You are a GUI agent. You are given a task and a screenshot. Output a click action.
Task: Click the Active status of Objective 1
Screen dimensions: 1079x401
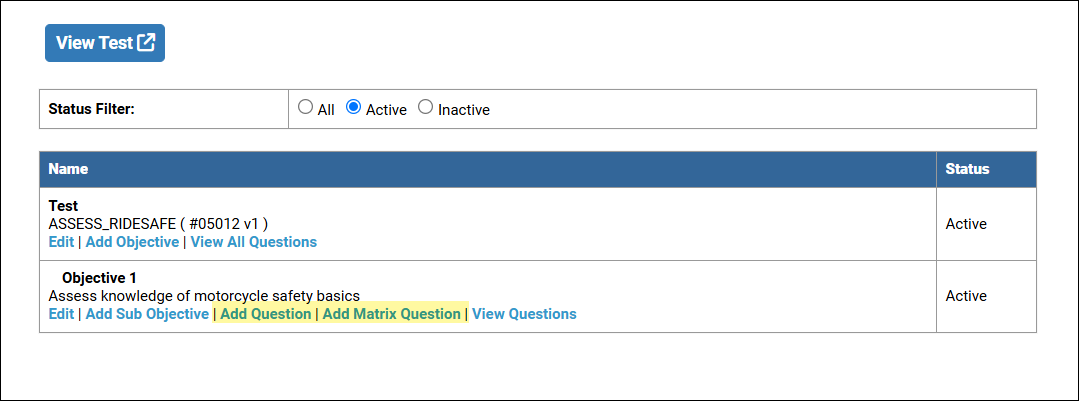(x=966, y=296)
